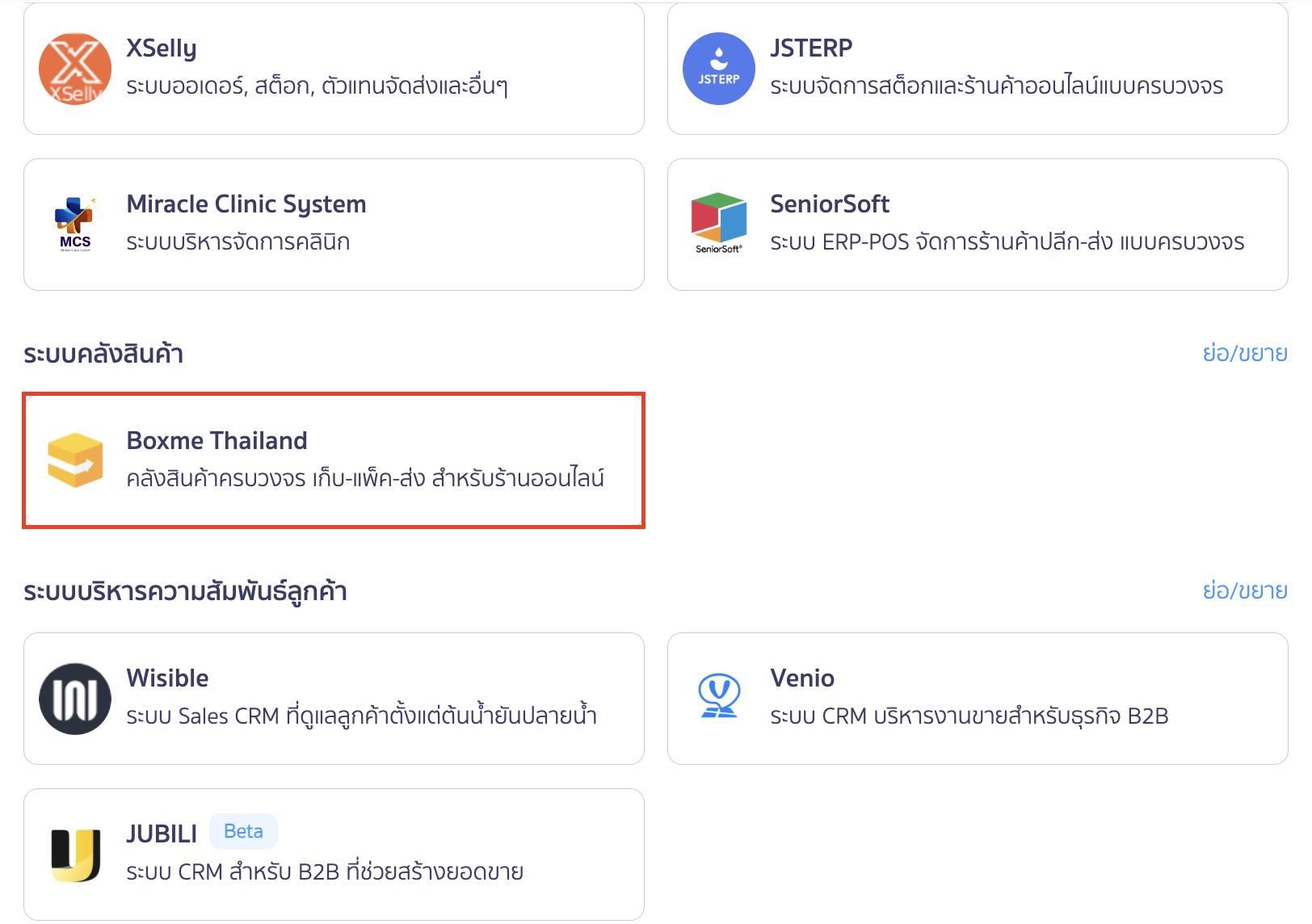Click the Beta badge on JUBILI
The height and width of the screenshot is (924, 1312).
coord(243,831)
